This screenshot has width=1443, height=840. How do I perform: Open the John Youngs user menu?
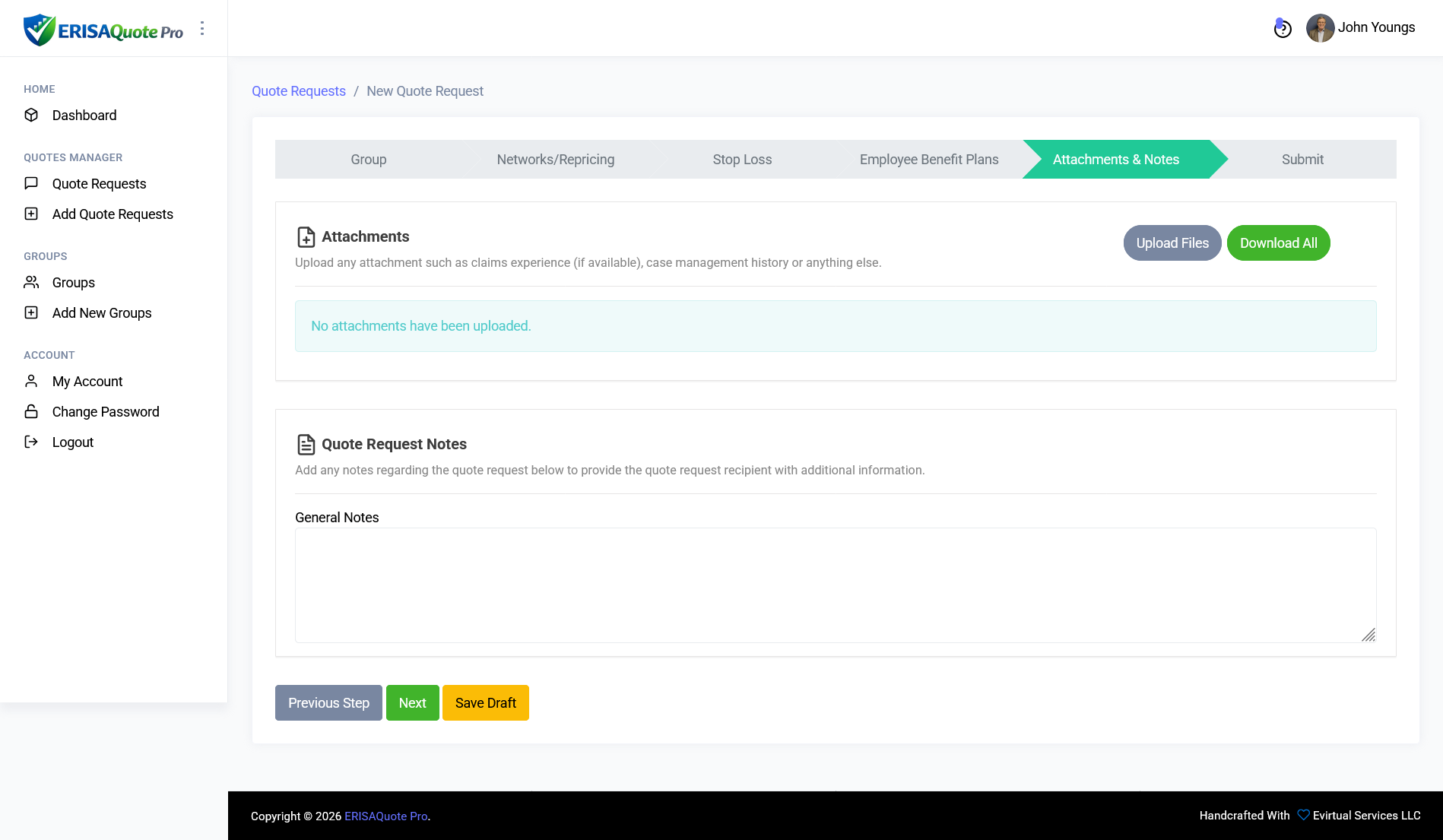click(1375, 27)
